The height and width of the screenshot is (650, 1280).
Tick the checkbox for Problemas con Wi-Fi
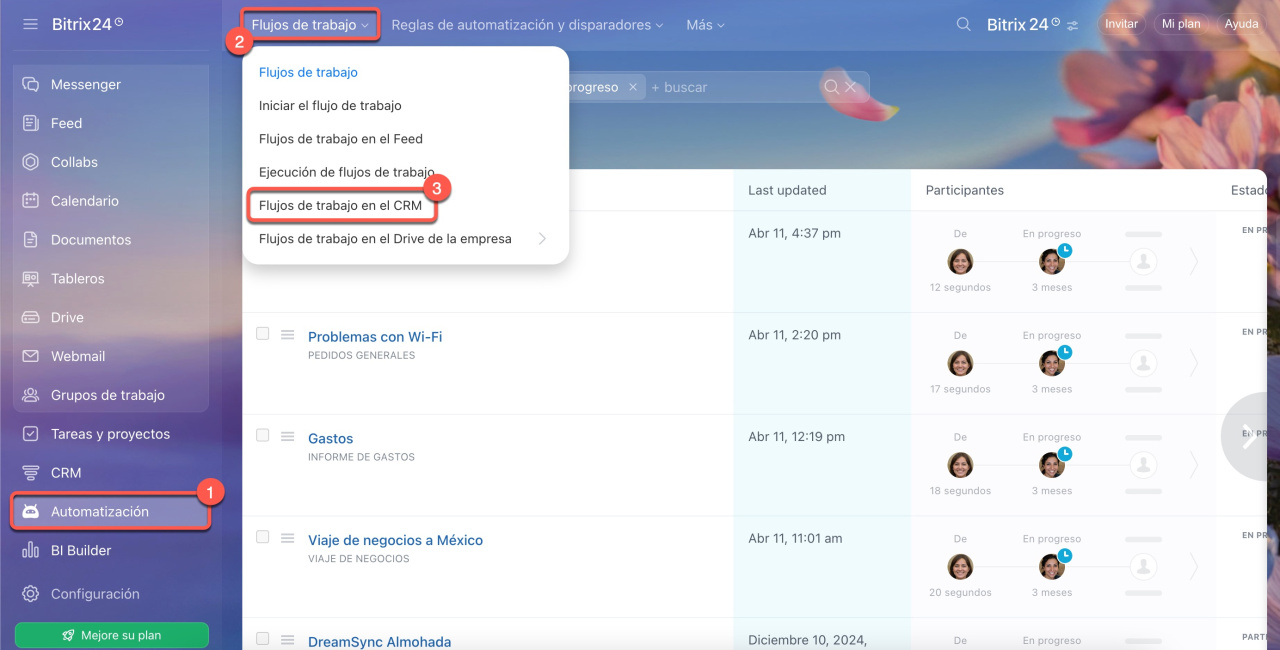pyautogui.click(x=262, y=333)
